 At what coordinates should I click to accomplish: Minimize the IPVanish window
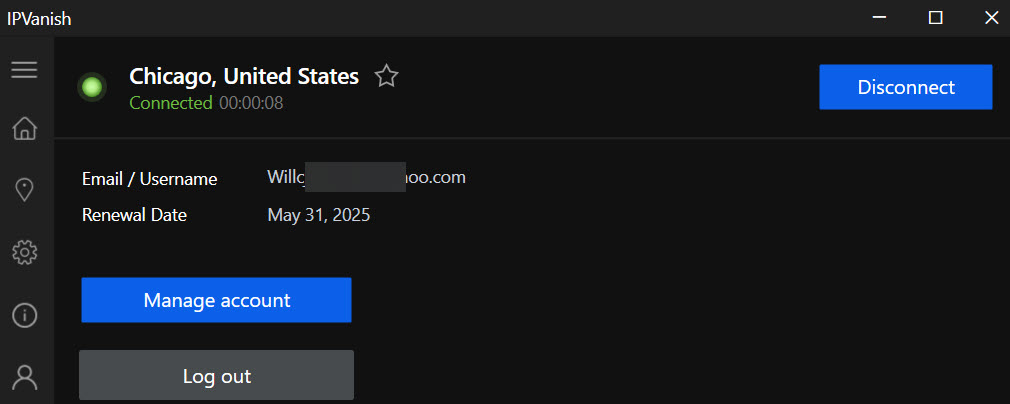[x=880, y=17]
